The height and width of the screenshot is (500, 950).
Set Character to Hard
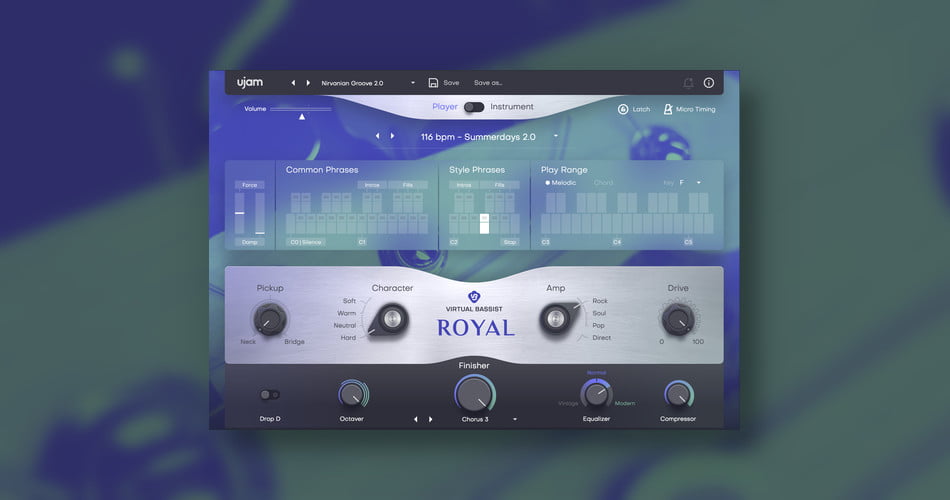pos(348,338)
